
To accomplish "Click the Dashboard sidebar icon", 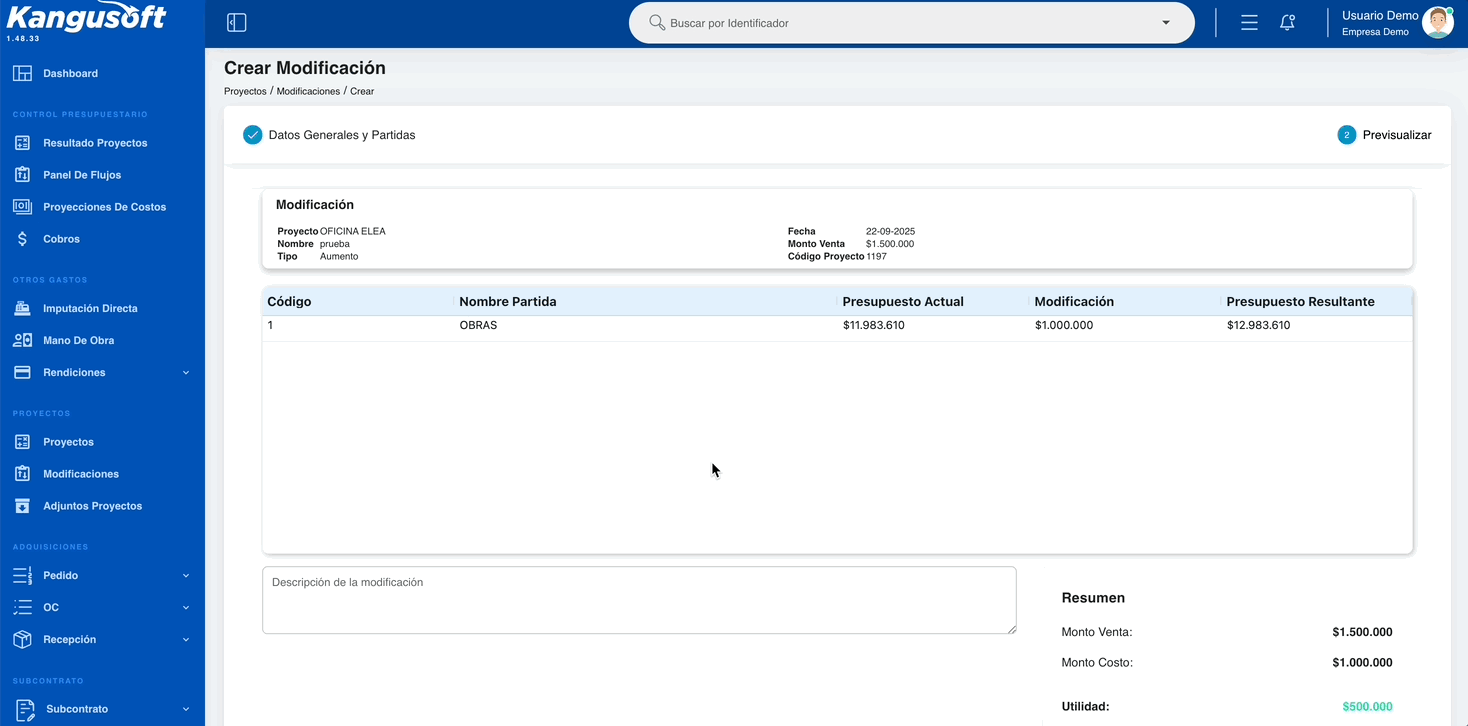I will tap(22, 73).
